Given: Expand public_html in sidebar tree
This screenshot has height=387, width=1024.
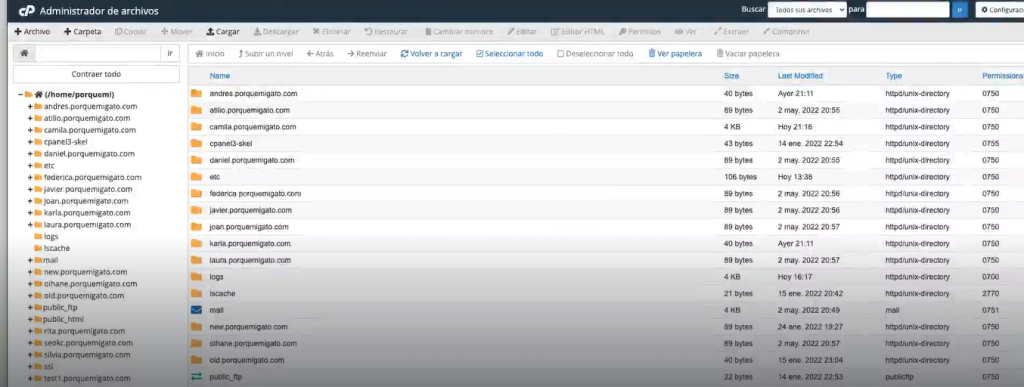Looking at the screenshot, I should point(30,319).
